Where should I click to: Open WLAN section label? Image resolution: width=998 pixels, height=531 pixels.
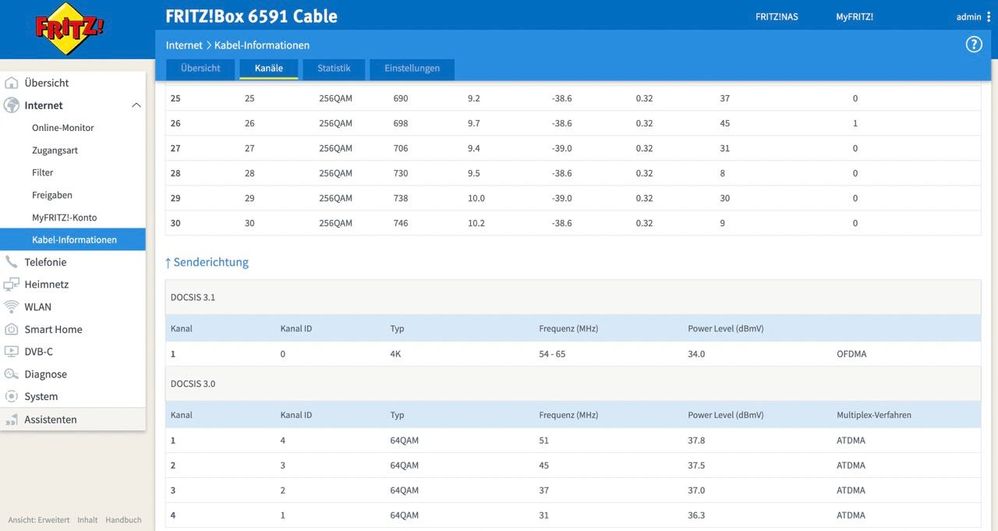(38, 307)
